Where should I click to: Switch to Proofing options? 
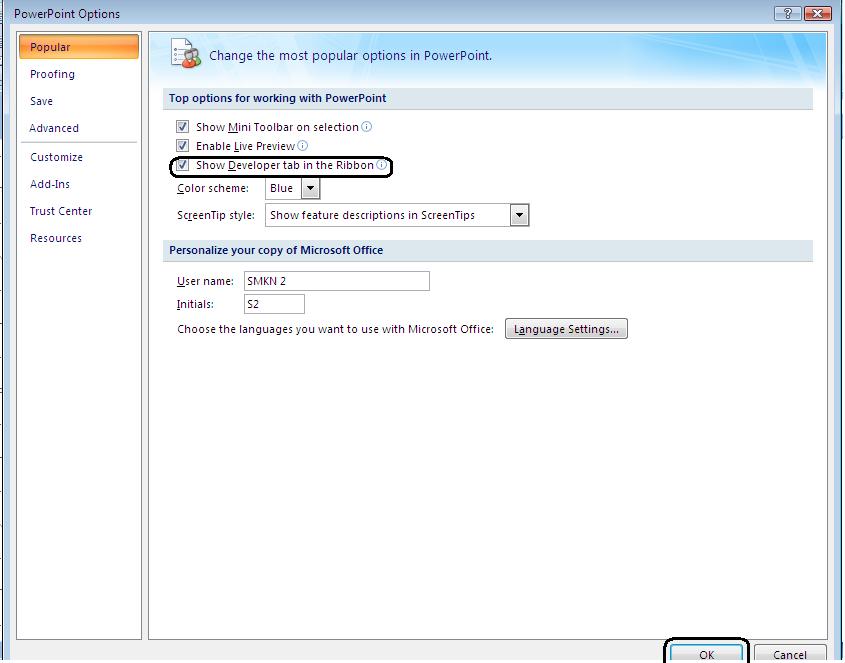tap(52, 74)
